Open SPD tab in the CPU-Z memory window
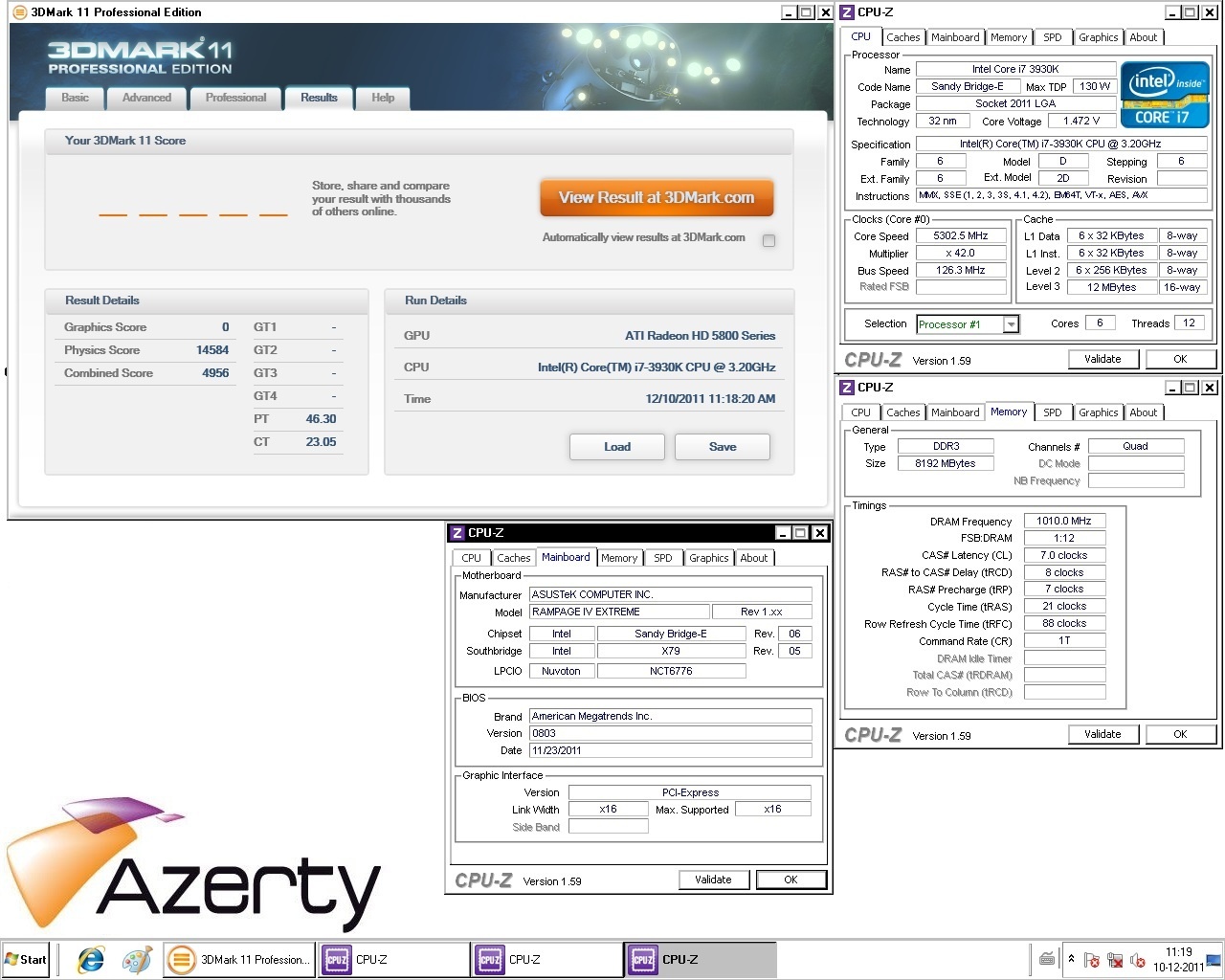This screenshot has width=1225, height=980. click(1053, 412)
